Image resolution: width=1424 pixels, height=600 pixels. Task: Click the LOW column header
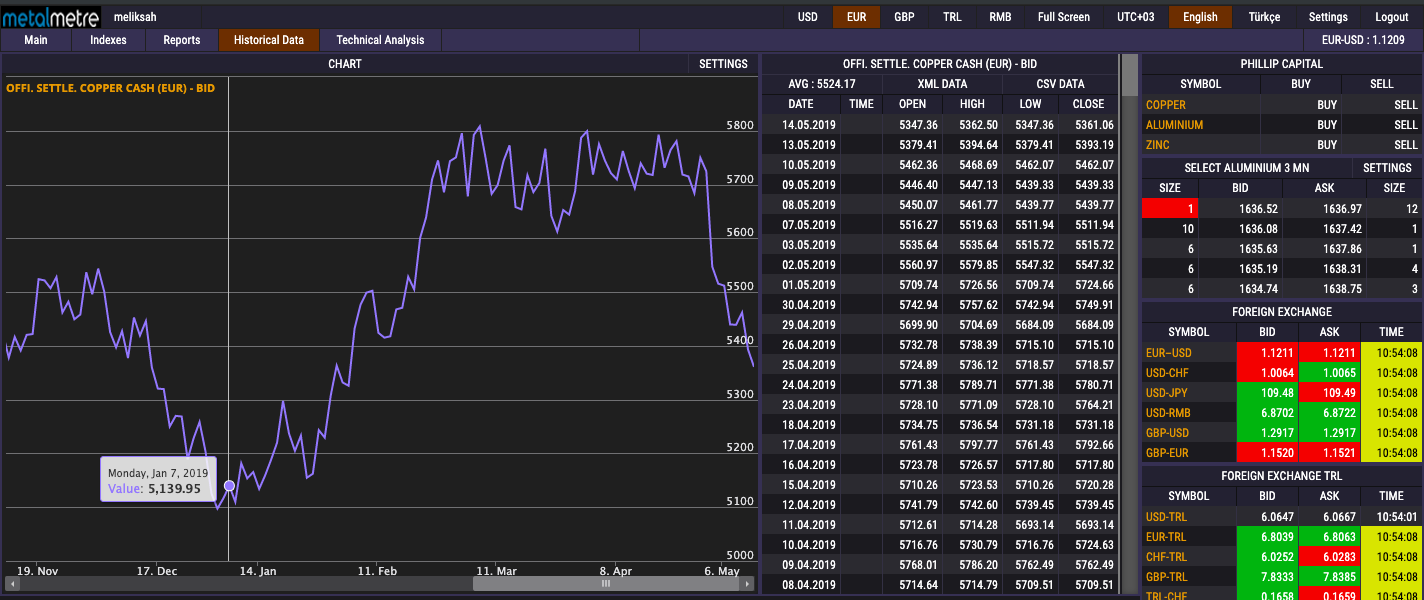tap(1030, 104)
